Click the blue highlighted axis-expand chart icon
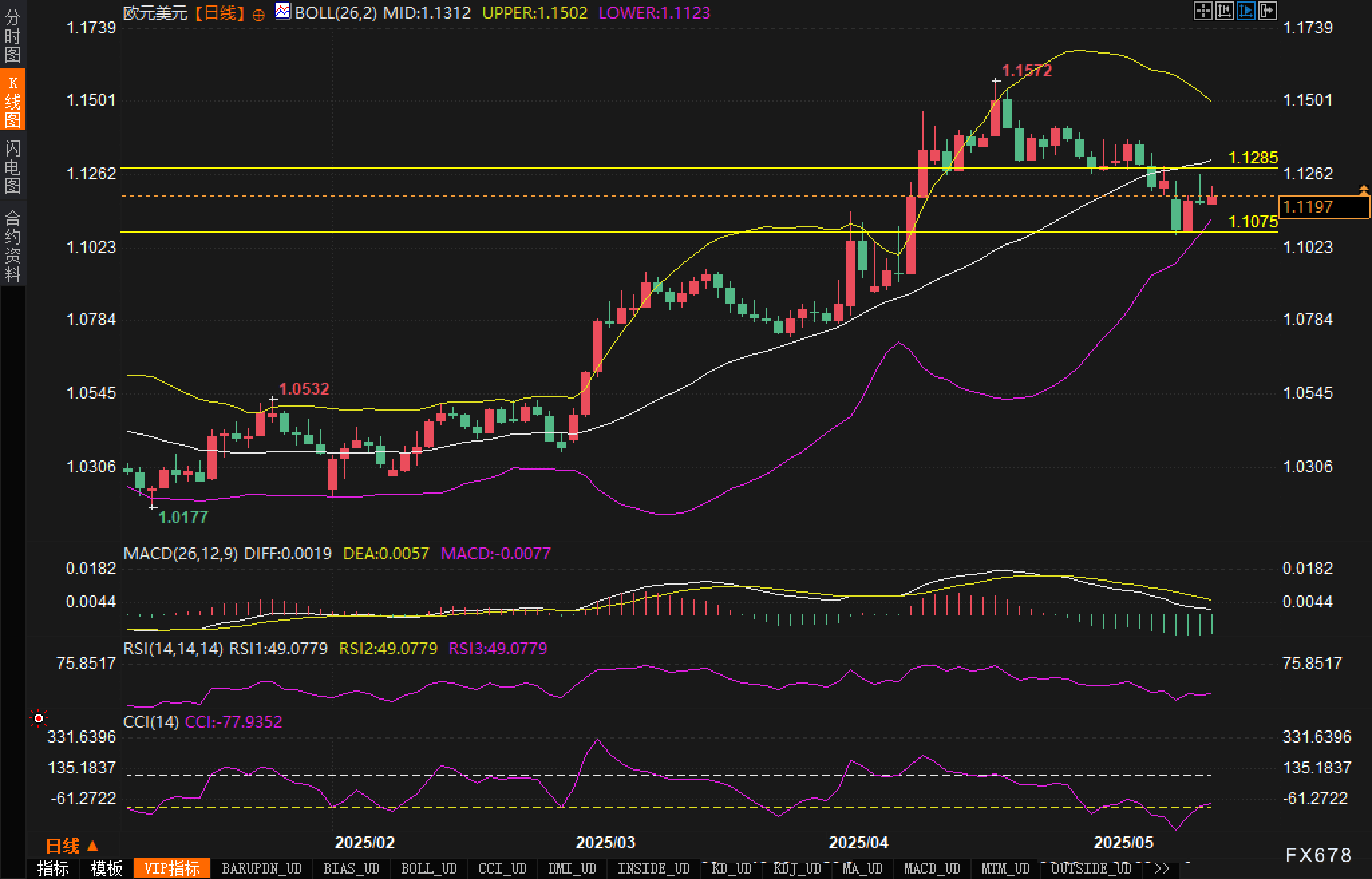 (1246, 11)
